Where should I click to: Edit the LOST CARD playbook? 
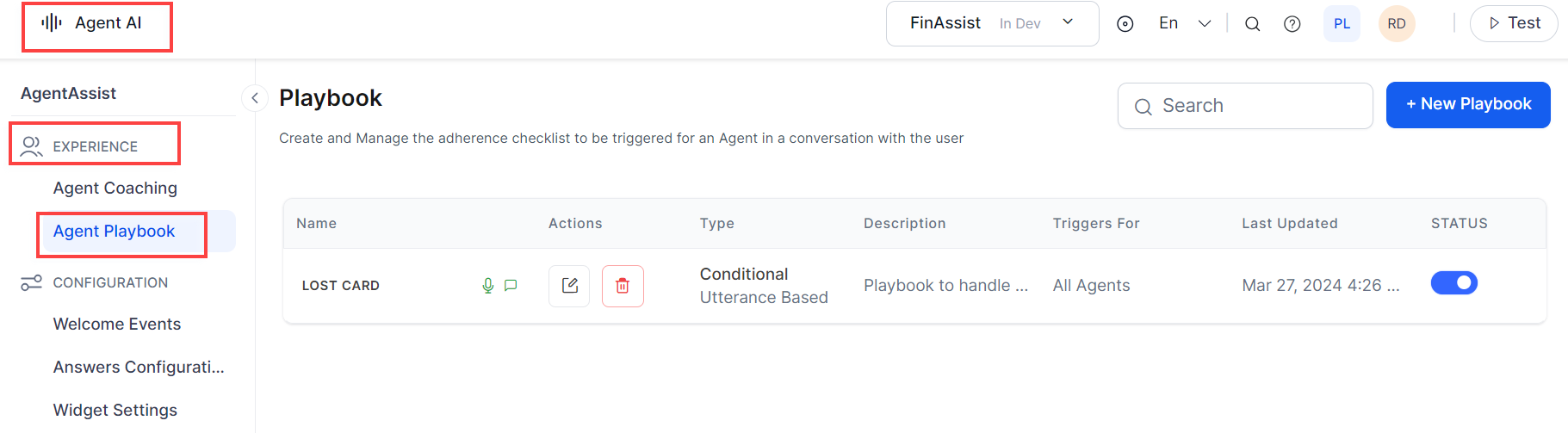(x=569, y=286)
